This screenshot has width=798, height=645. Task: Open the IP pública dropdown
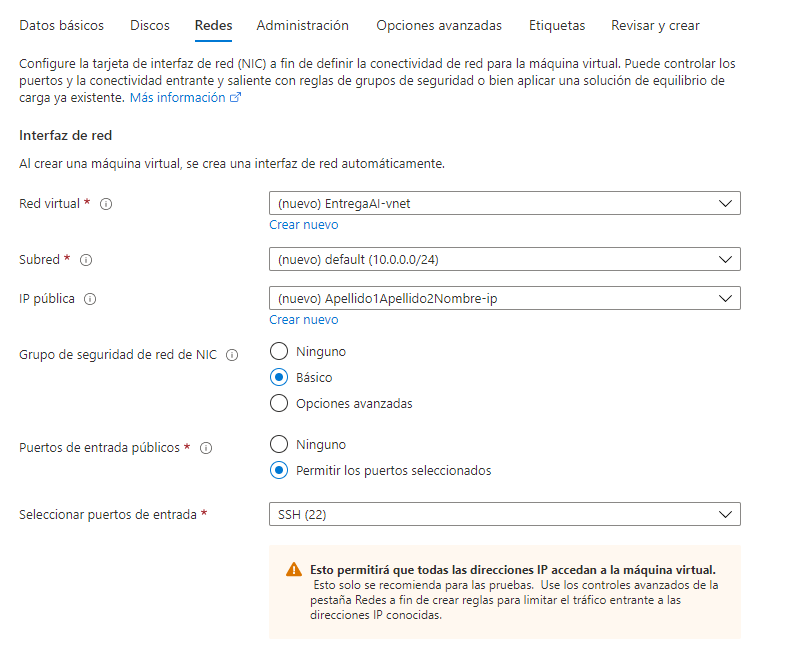coord(504,298)
